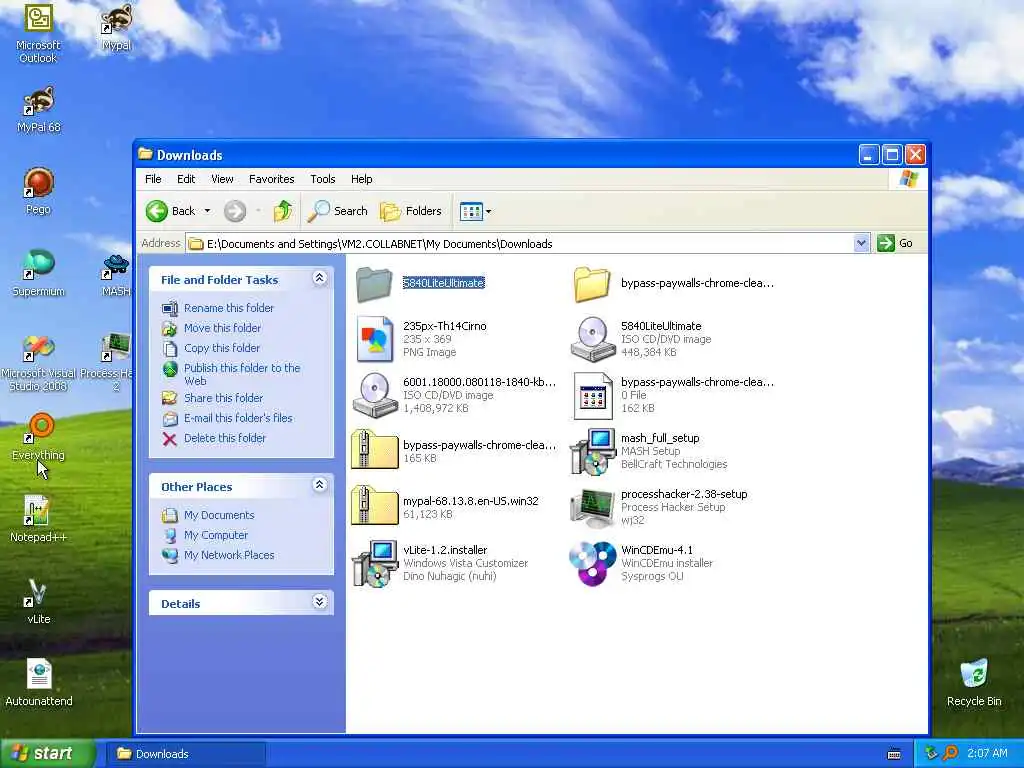
Task: Click Share this folder
Action: 223,398
